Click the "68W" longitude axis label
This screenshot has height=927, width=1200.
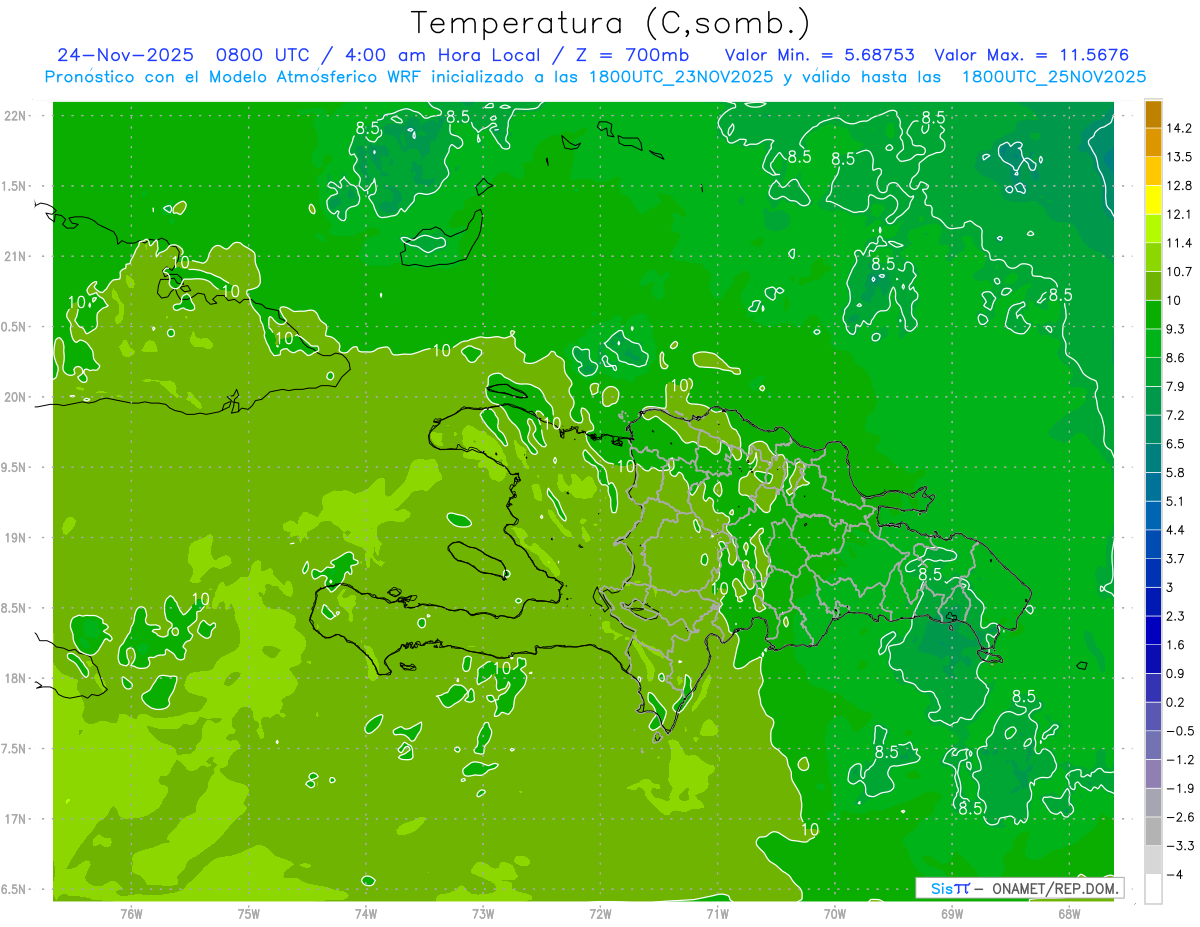pyautogui.click(x=1069, y=913)
